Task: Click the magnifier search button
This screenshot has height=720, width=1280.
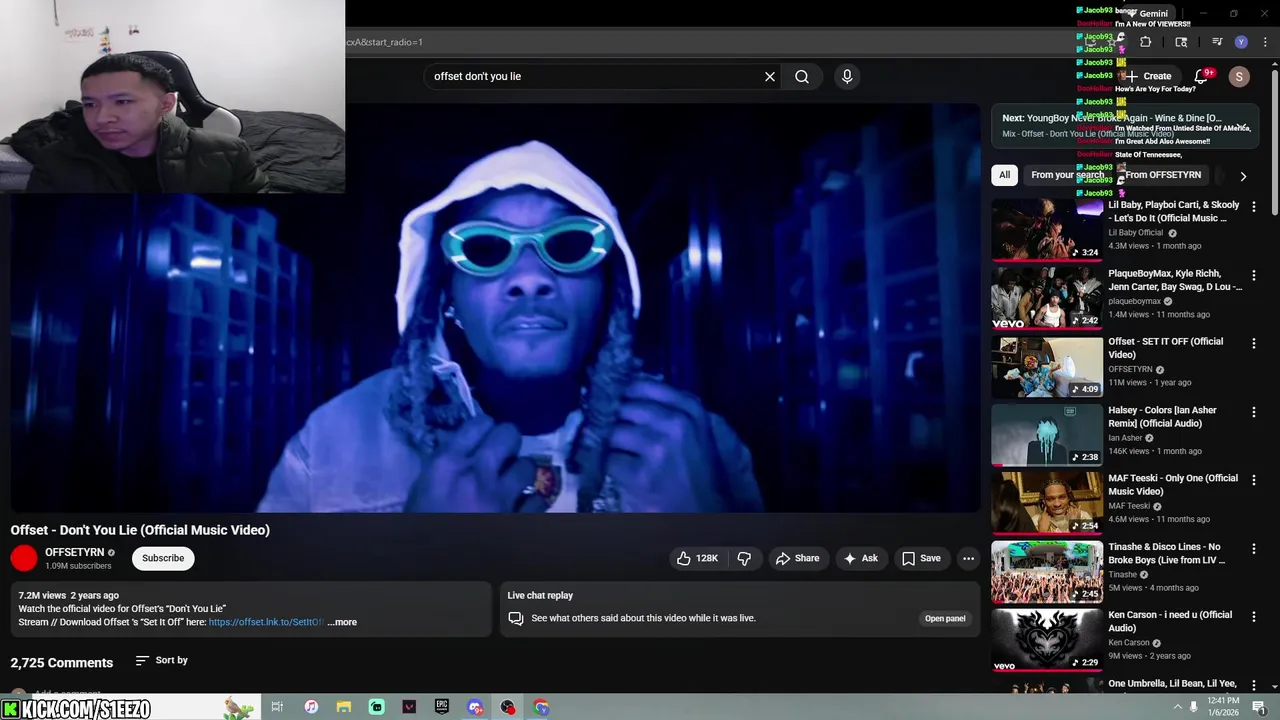Action: coord(802,76)
